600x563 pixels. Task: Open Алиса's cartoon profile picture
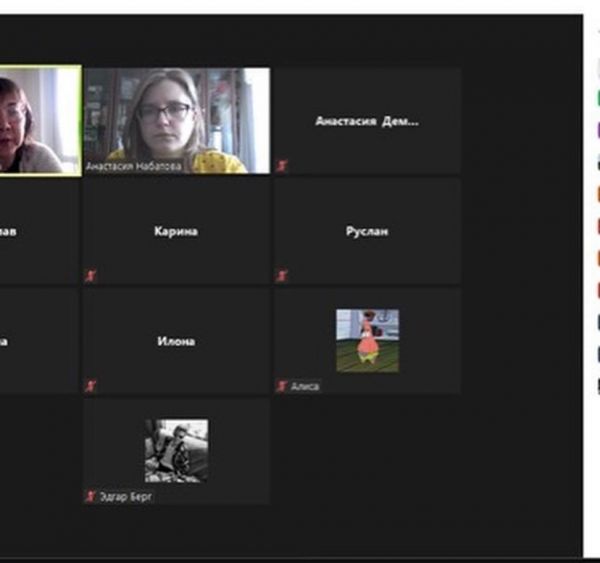pyautogui.click(x=367, y=341)
